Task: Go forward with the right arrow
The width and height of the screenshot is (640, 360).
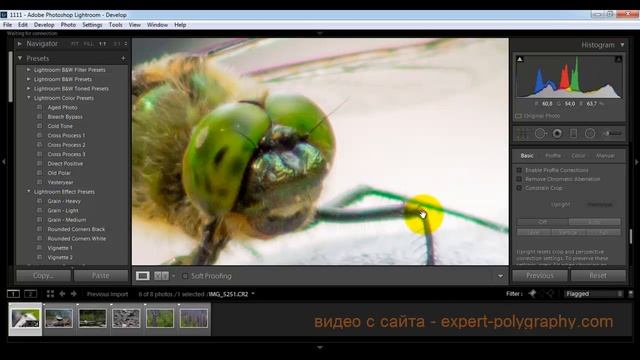Action: 73,294
